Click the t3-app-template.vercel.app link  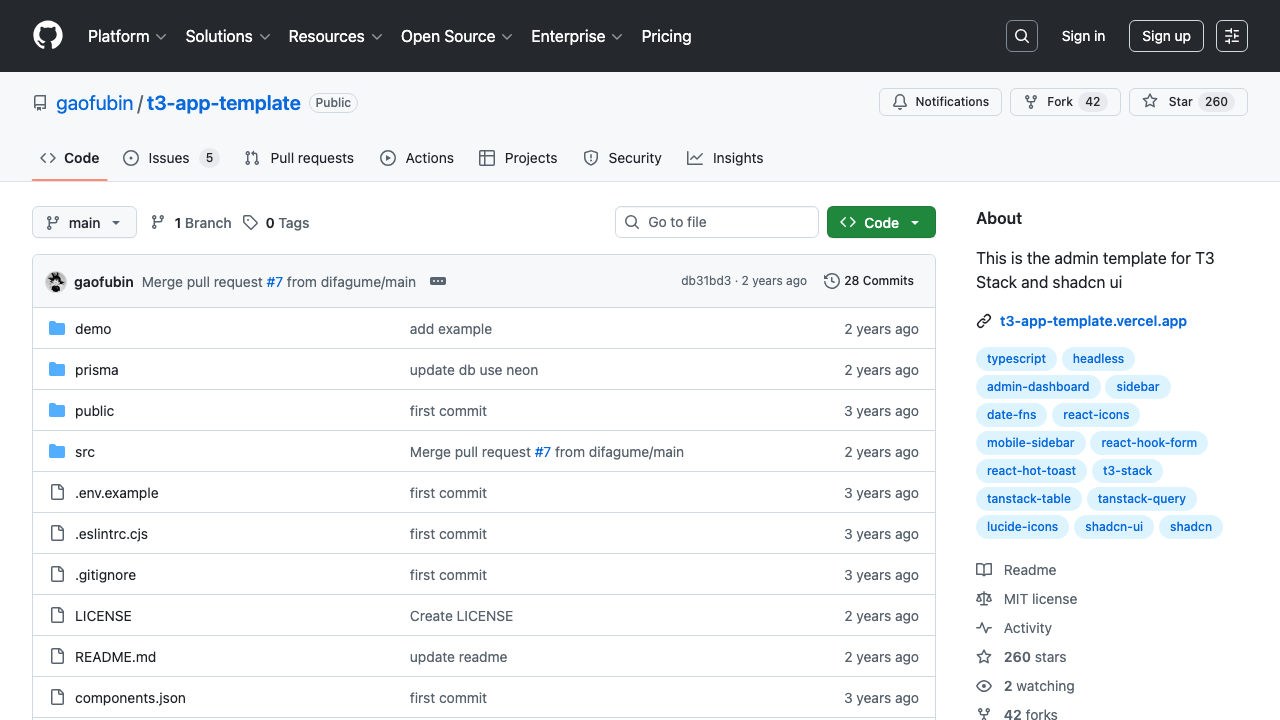1093,321
